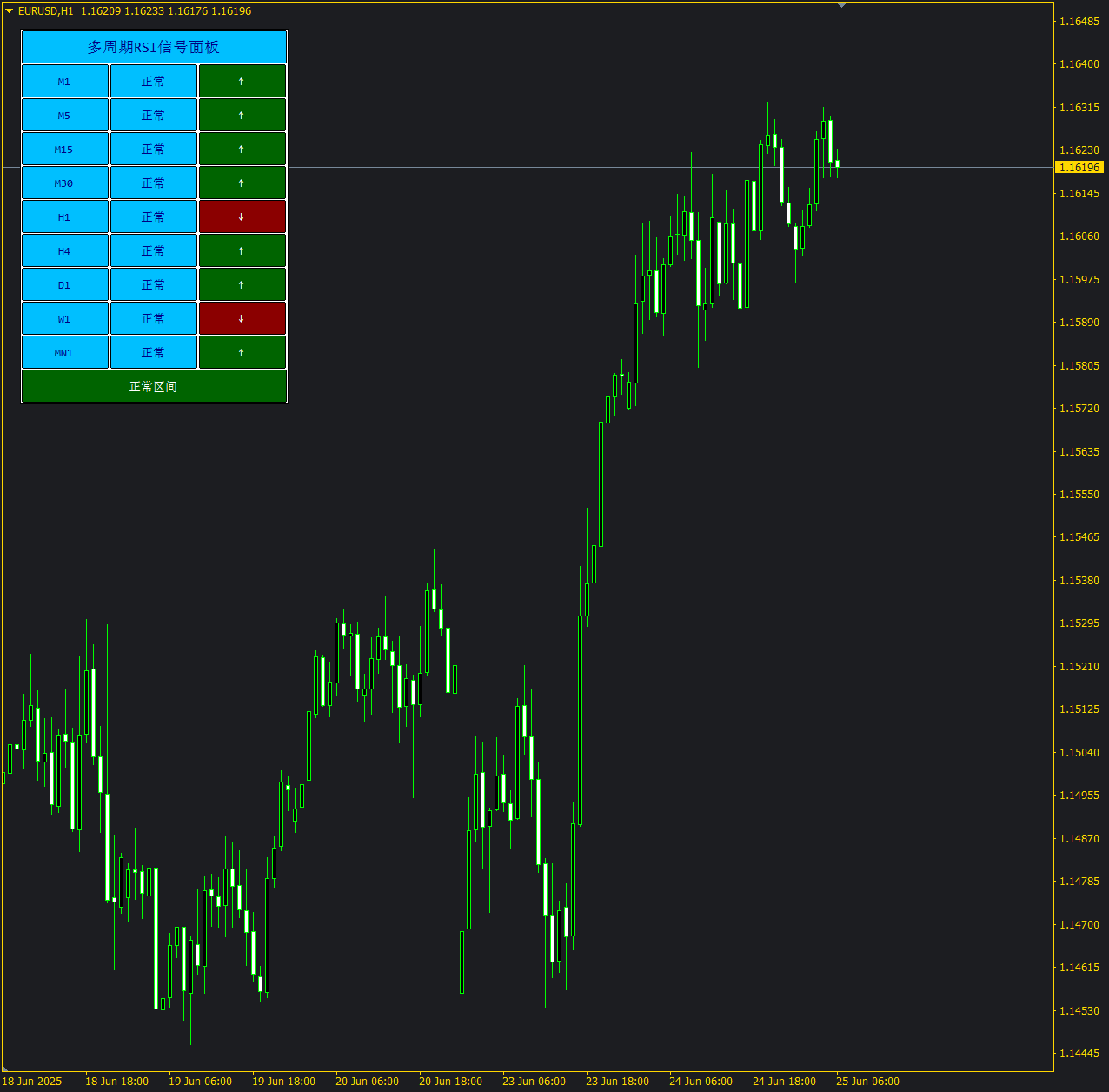Click the red down arrow in H1 row
Screen dimensions: 1109x1092
tap(242, 216)
